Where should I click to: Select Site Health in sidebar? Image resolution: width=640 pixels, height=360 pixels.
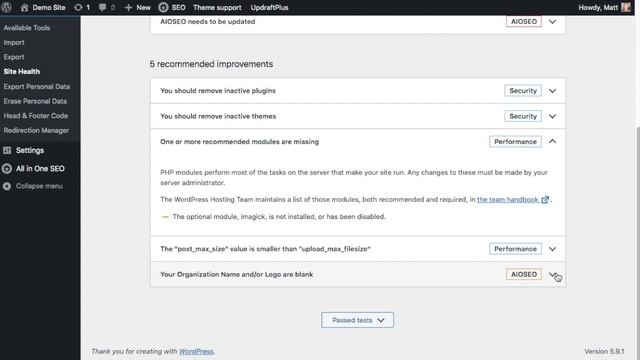point(22,71)
